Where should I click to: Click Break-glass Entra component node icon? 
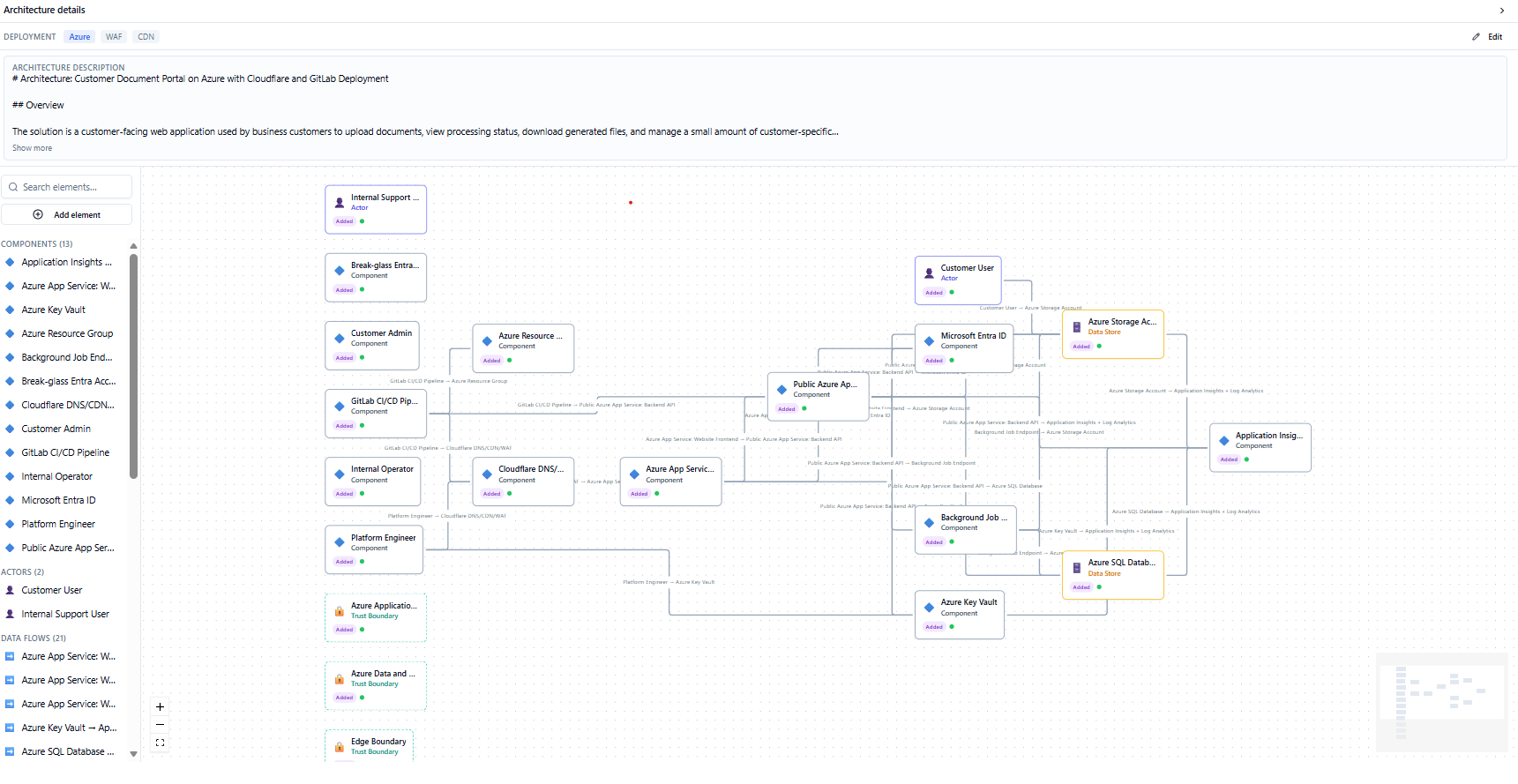coord(340,270)
